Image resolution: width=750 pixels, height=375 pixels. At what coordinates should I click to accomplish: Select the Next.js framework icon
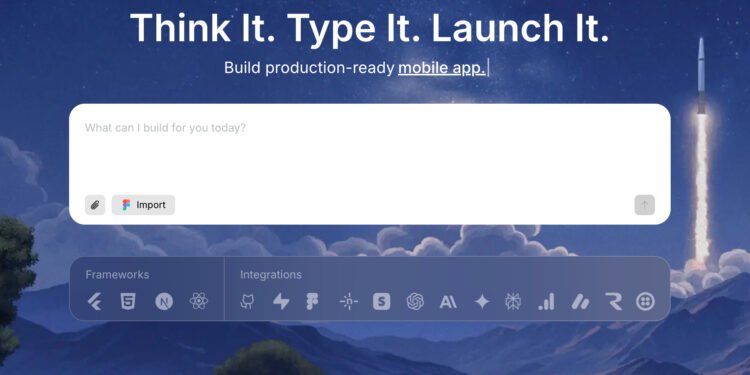click(164, 301)
